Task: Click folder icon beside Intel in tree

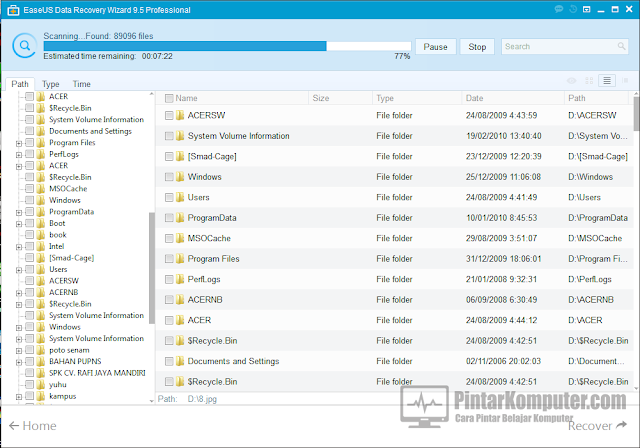Action: tap(40, 246)
